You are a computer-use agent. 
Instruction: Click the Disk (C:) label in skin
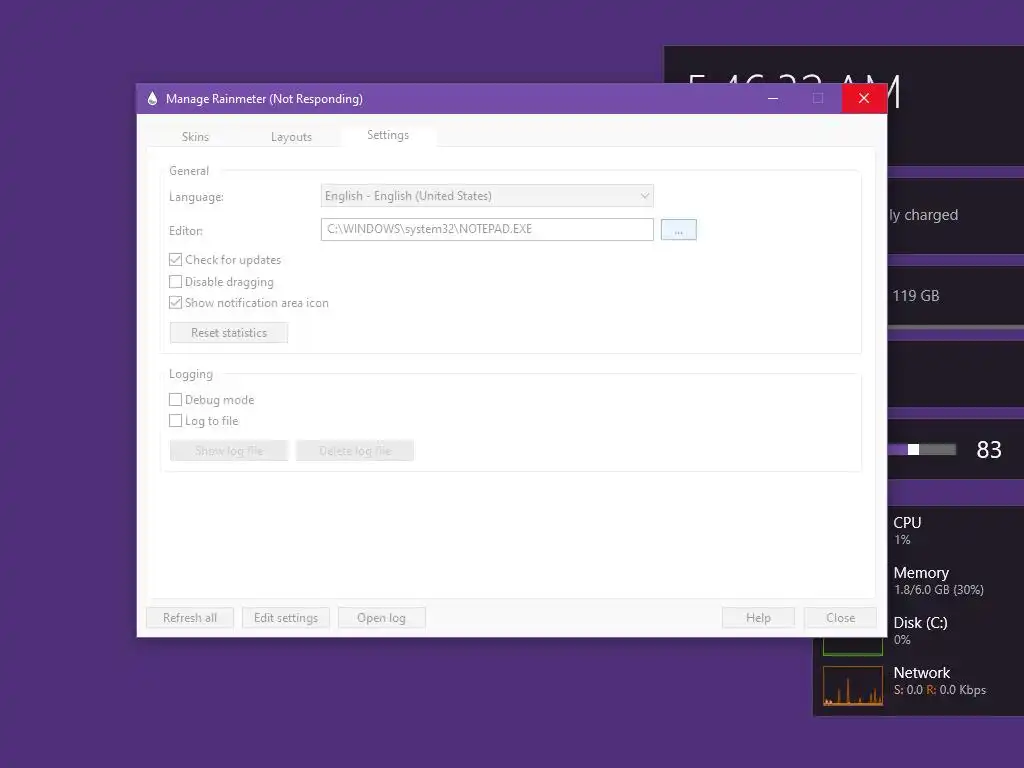pos(920,623)
